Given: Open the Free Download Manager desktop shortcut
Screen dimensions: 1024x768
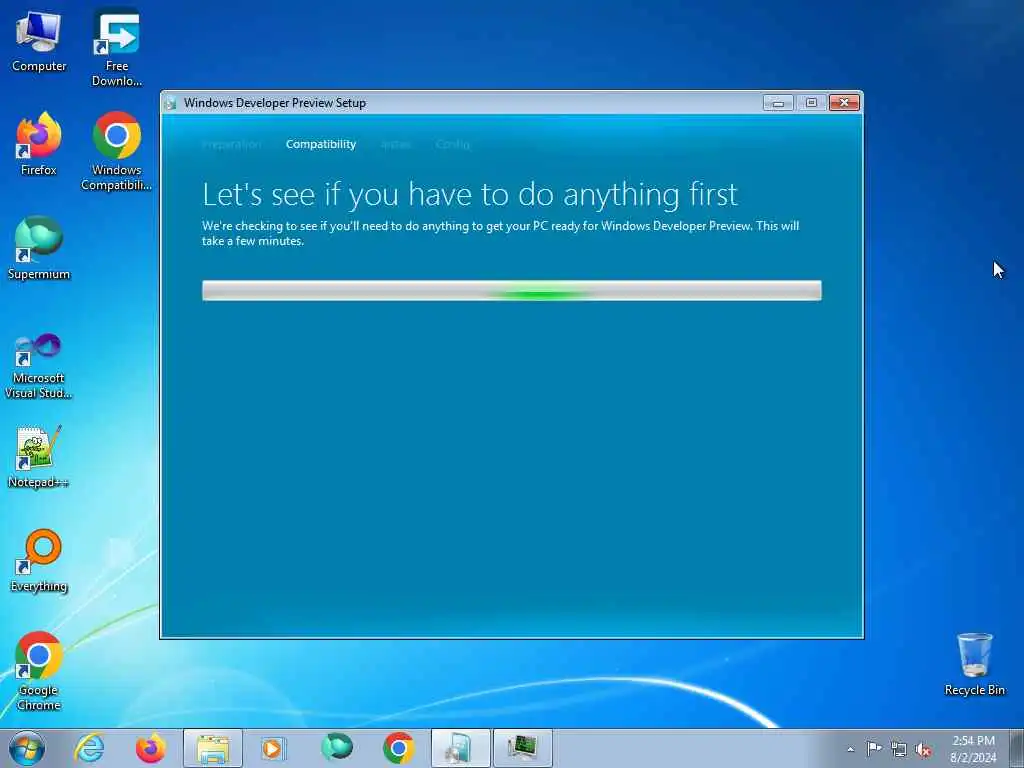Looking at the screenshot, I should point(116,47).
